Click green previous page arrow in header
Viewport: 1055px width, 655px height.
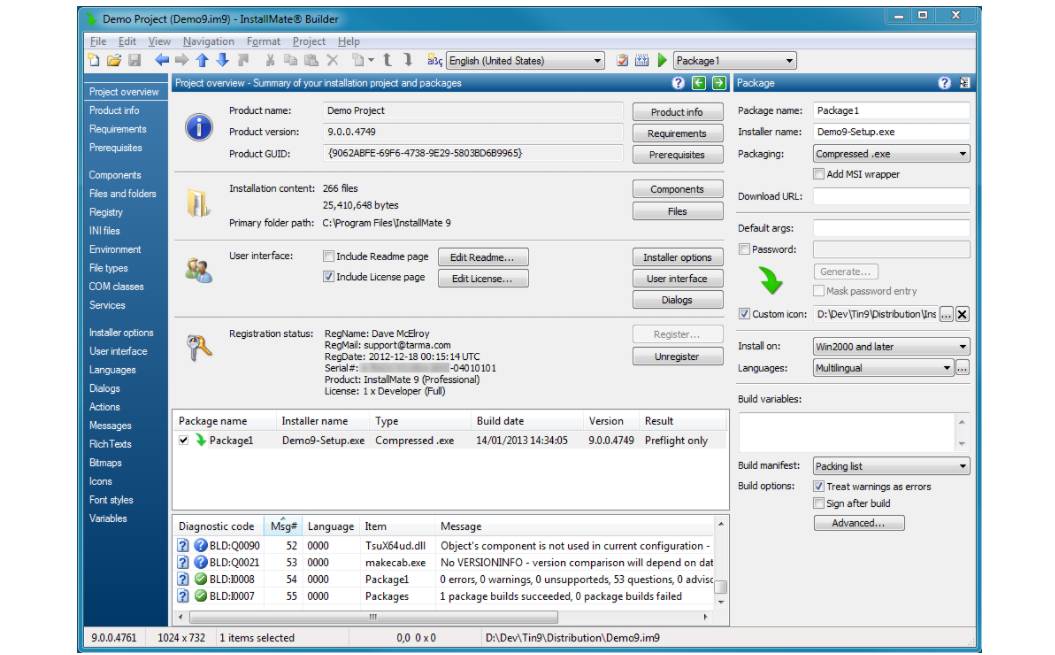point(699,83)
